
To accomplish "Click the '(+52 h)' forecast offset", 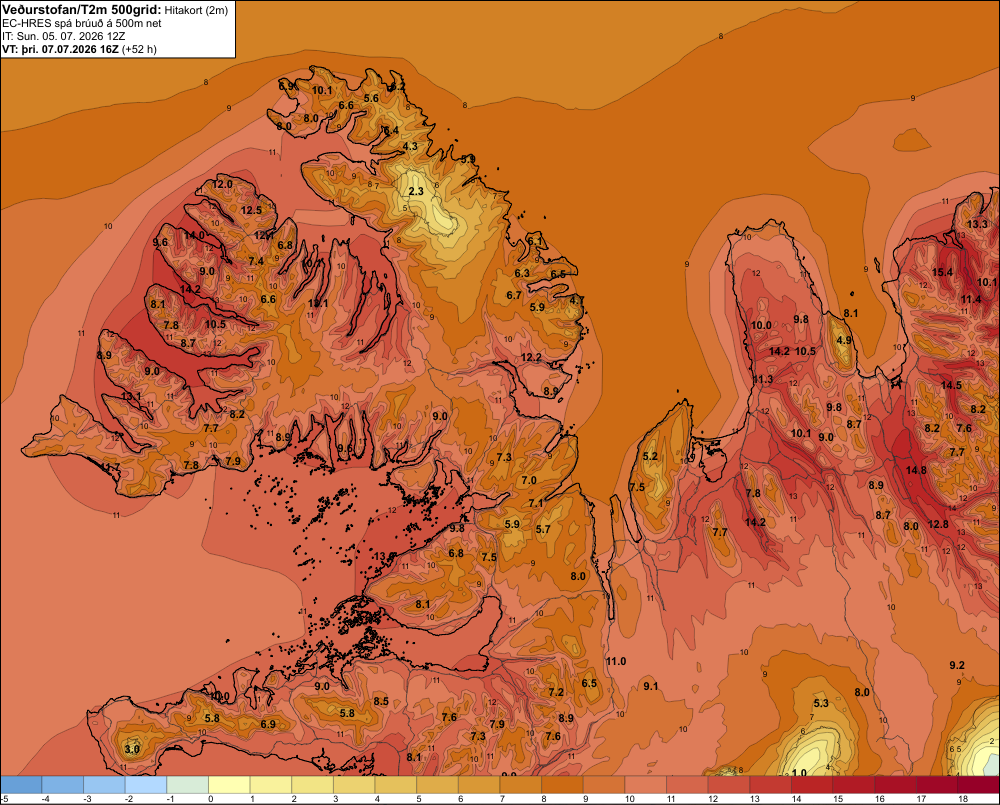I will 139,49.
